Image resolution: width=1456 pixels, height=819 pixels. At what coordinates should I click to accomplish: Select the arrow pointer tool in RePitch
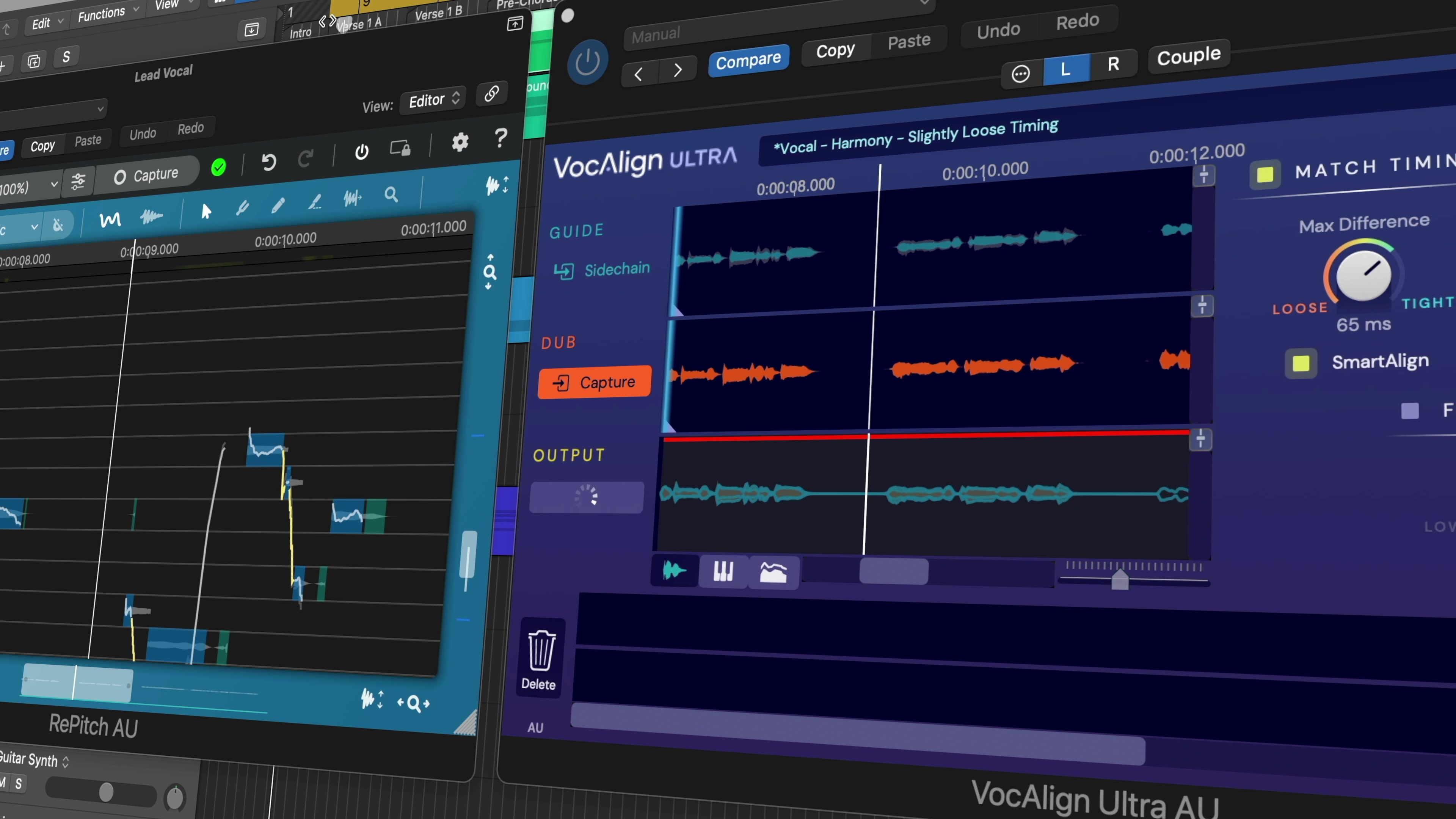206,212
